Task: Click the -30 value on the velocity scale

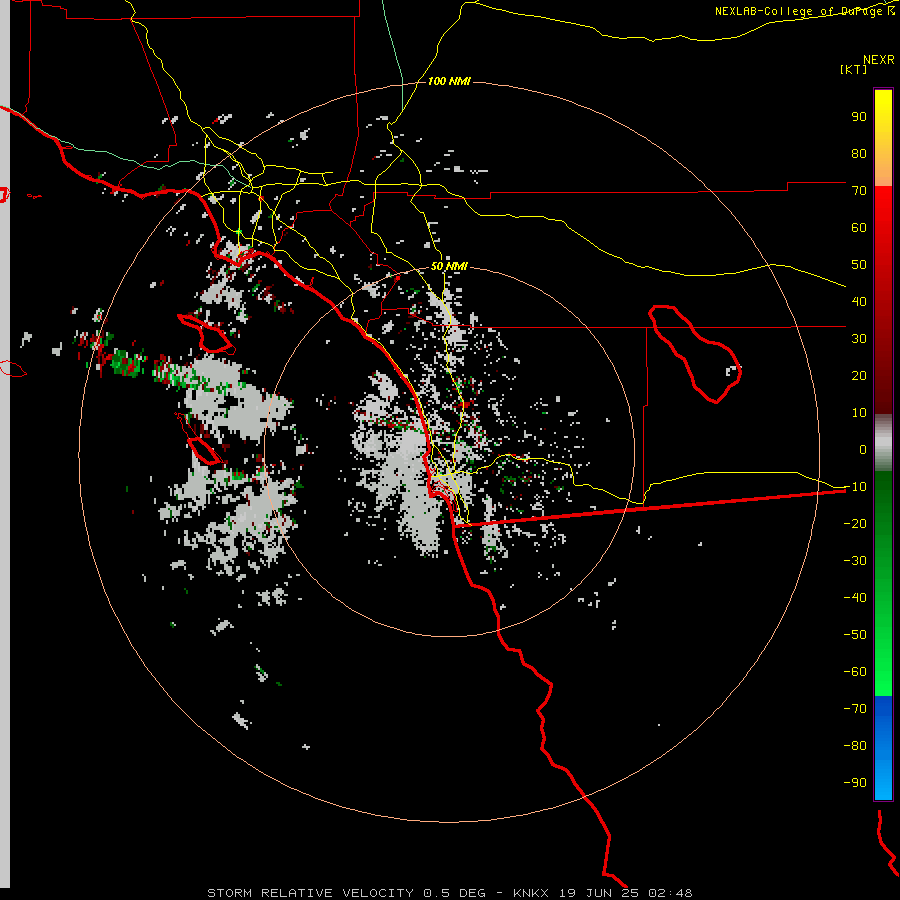Action: 855,561
